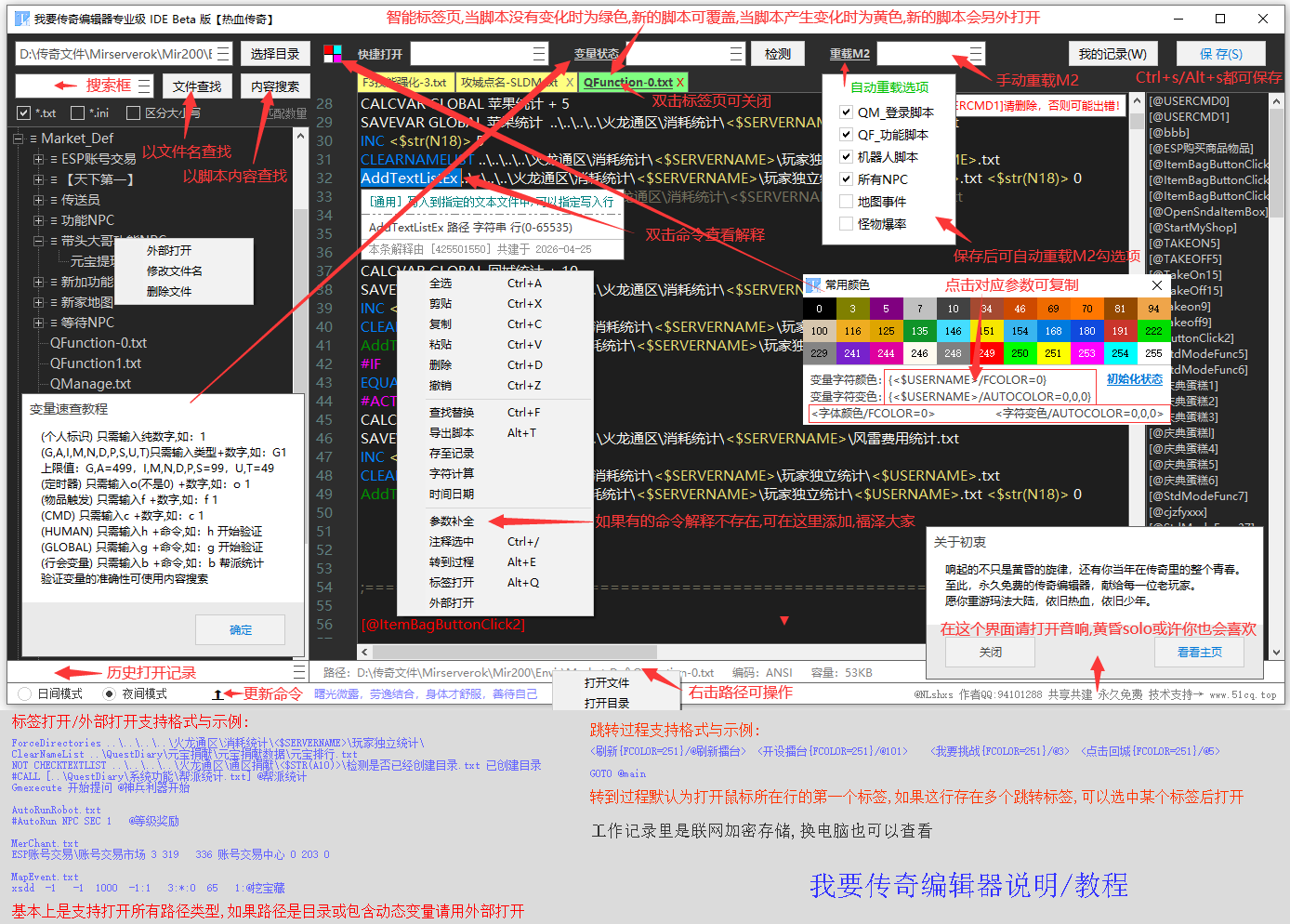Screen dimensions: 1290x924
Task: Open the 快捷打开 quick-open dropdown
Action: point(539,54)
